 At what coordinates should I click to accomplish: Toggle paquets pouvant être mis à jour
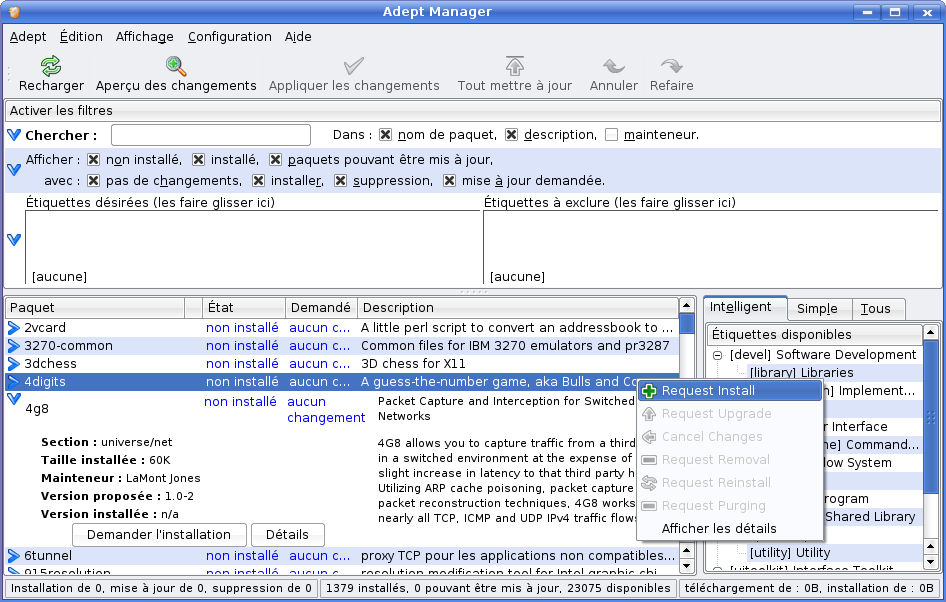click(x=276, y=159)
